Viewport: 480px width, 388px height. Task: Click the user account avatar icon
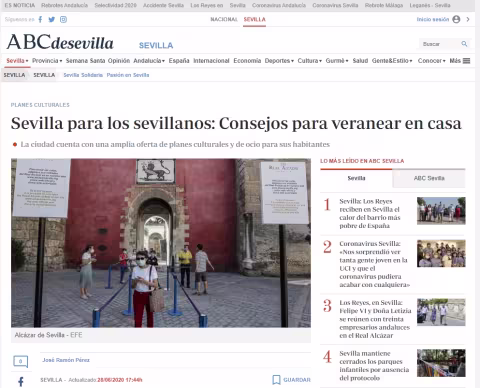coord(456,19)
